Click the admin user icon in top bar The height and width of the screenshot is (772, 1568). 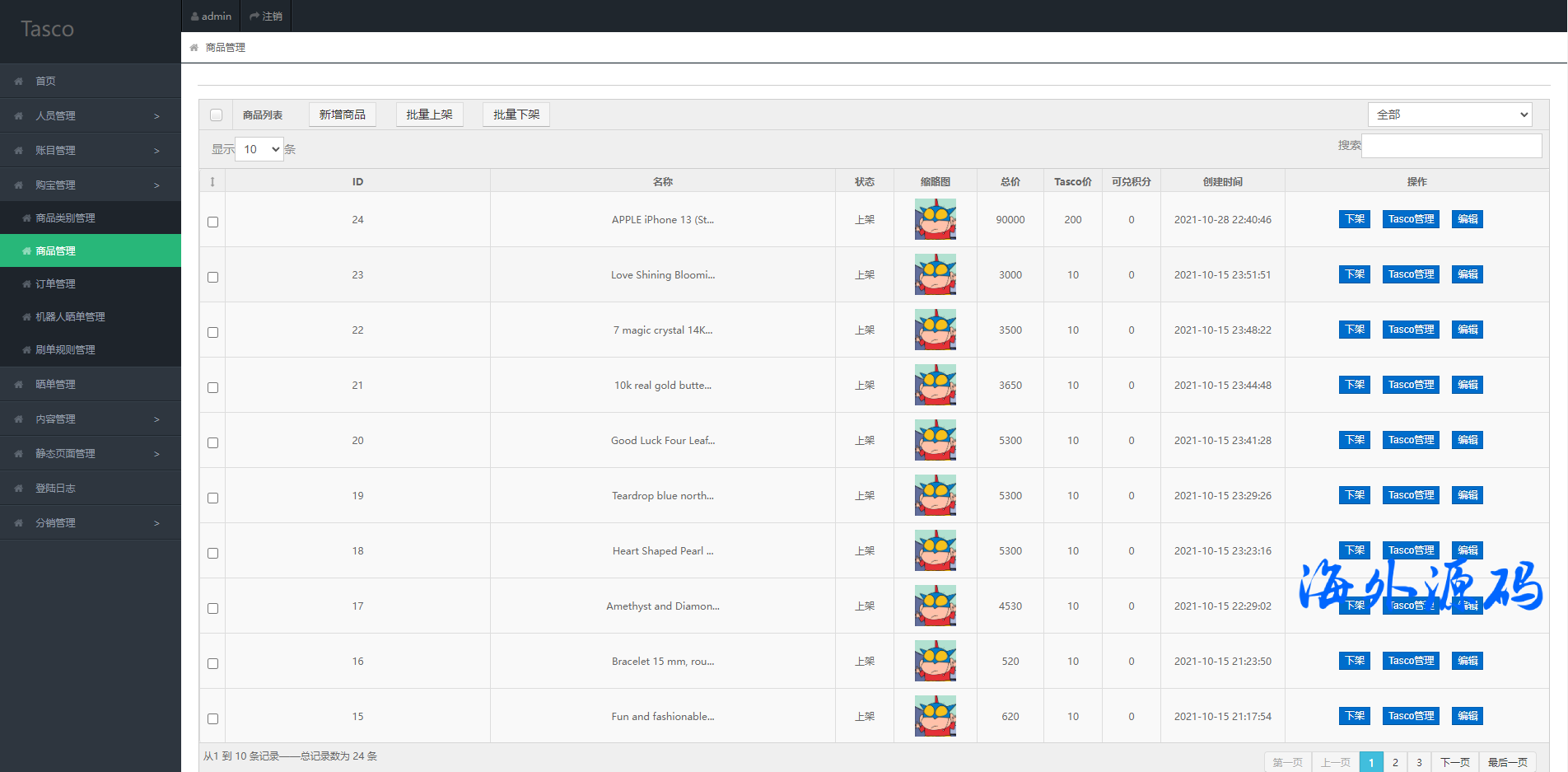[x=195, y=16]
